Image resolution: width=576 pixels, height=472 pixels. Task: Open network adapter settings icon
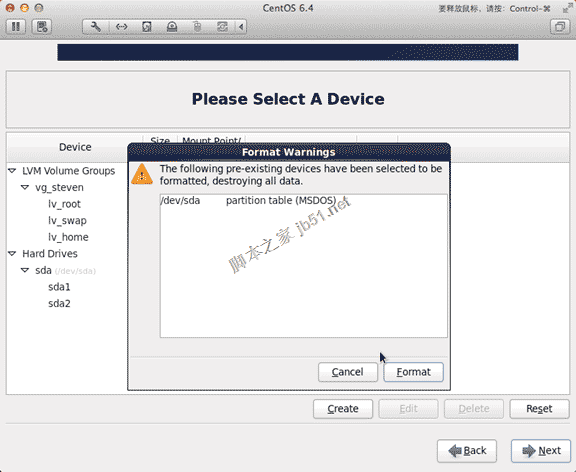coord(121,26)
